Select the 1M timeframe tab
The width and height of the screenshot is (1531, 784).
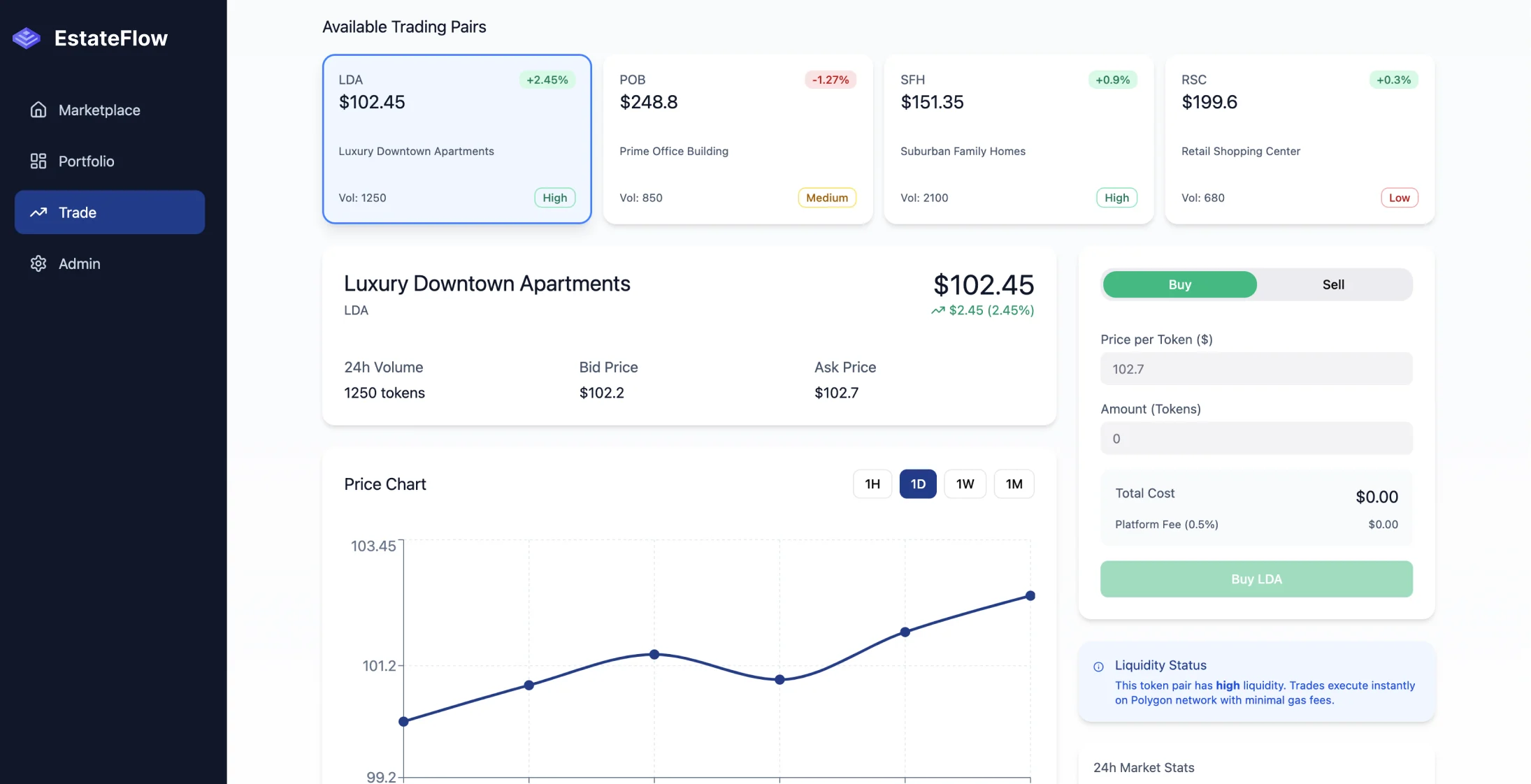tap(1014, 484)
